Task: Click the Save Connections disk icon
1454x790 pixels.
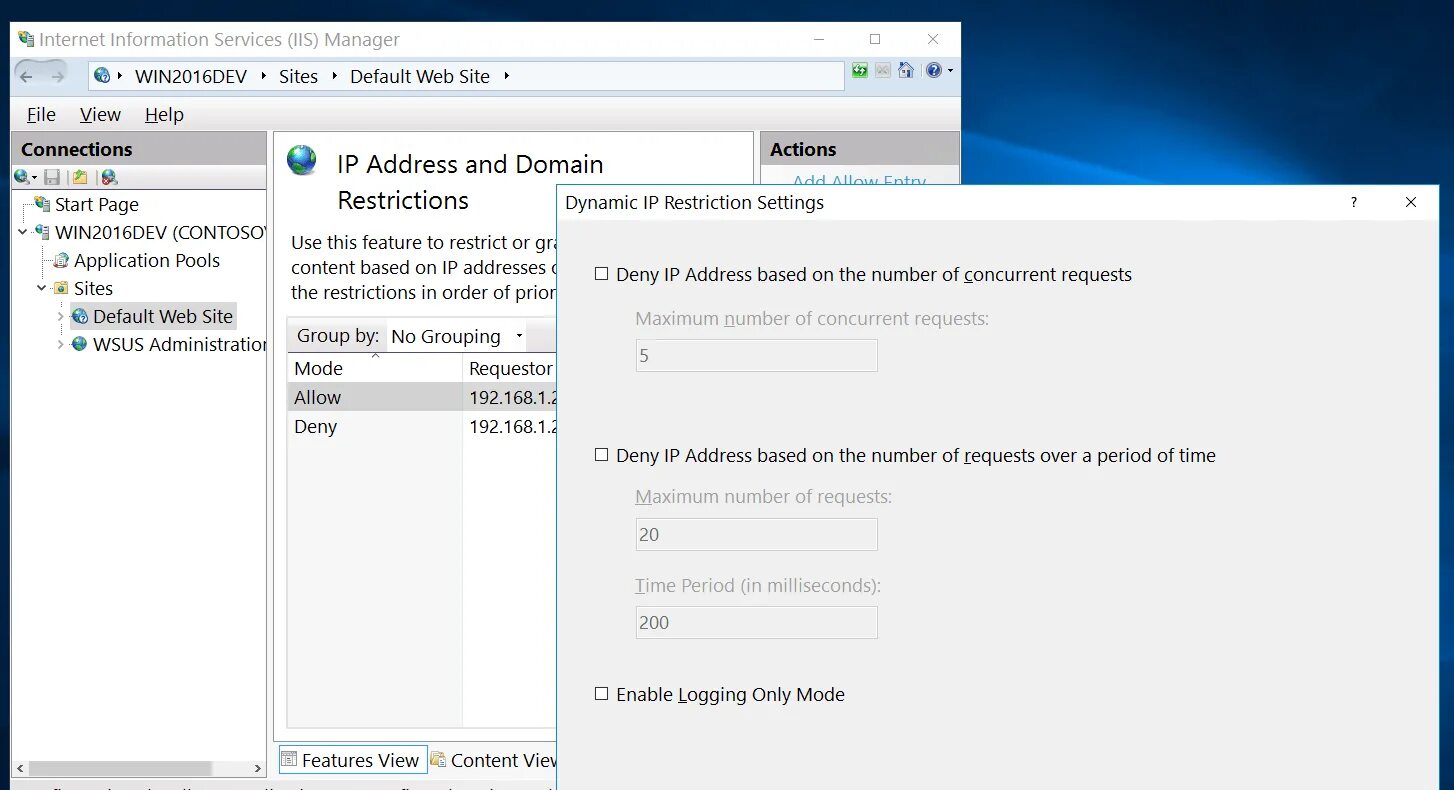Action: (52, 177)
